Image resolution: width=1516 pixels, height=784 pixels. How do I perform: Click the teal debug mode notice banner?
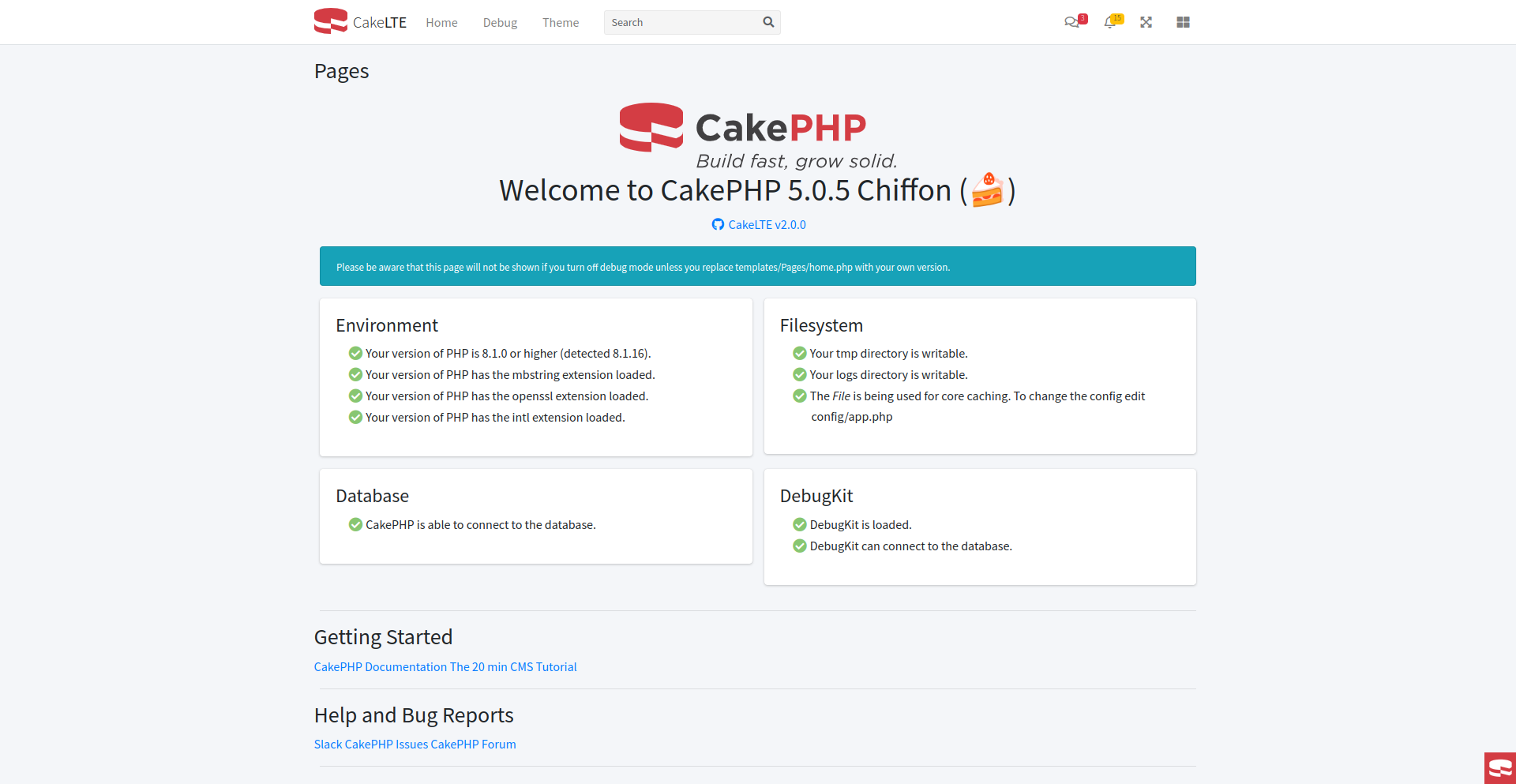[x=758, y=266]
